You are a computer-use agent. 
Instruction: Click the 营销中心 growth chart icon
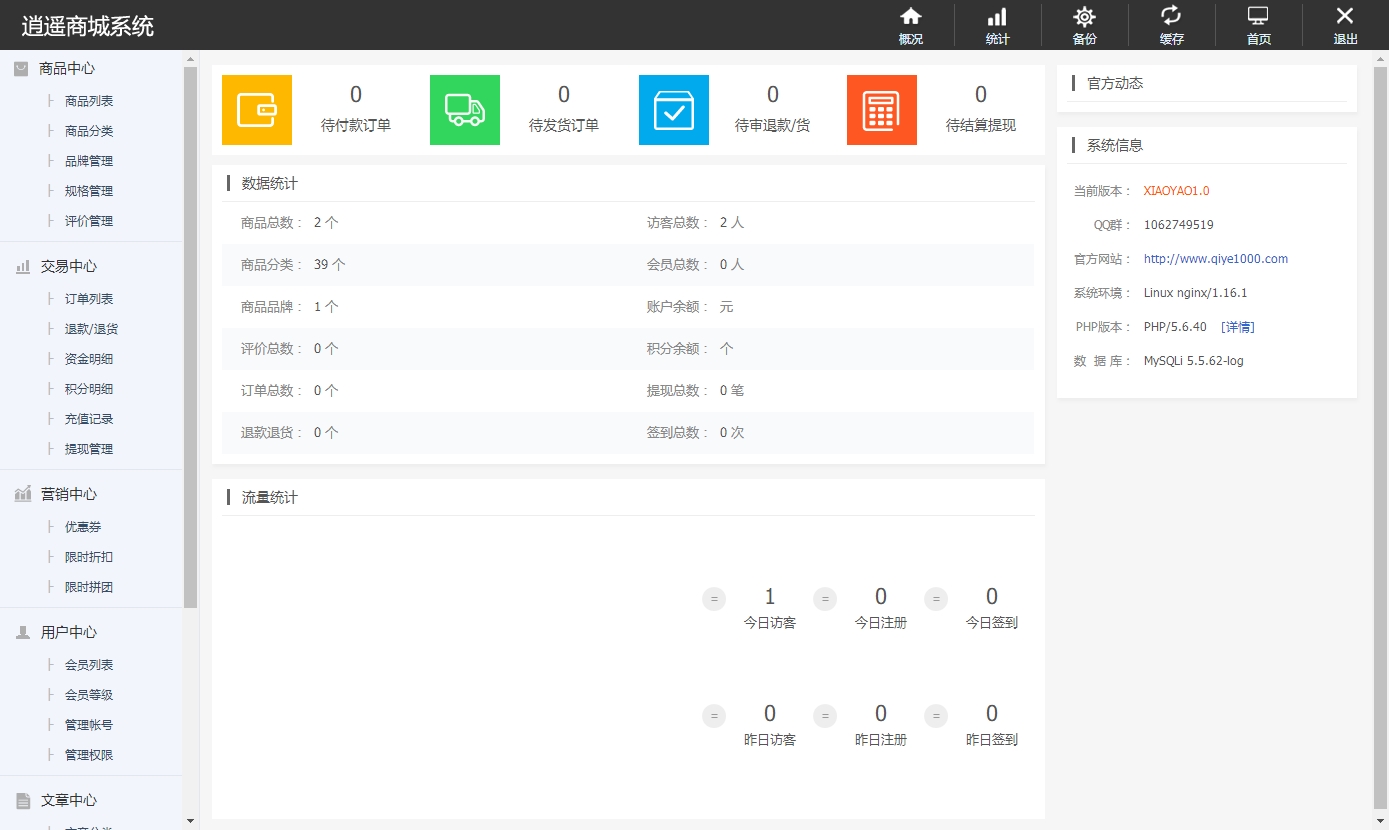(x=22, y=494)
